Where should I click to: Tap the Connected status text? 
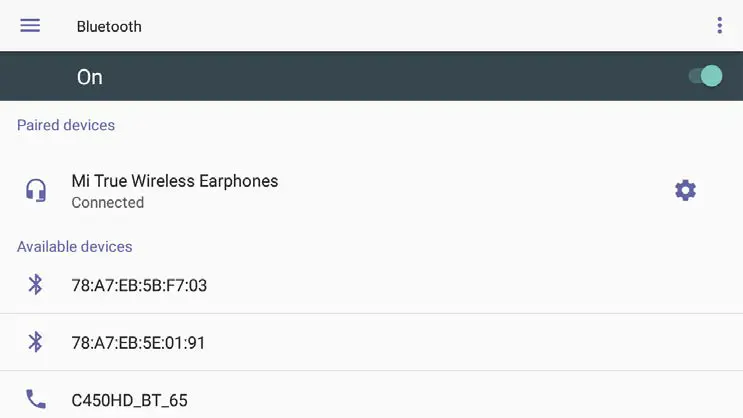108,203
